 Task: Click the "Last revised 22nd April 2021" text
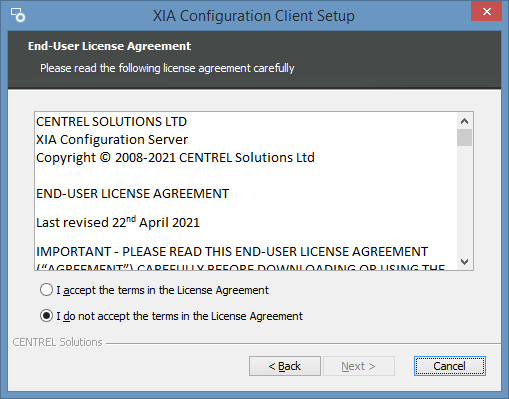(118, 222)
